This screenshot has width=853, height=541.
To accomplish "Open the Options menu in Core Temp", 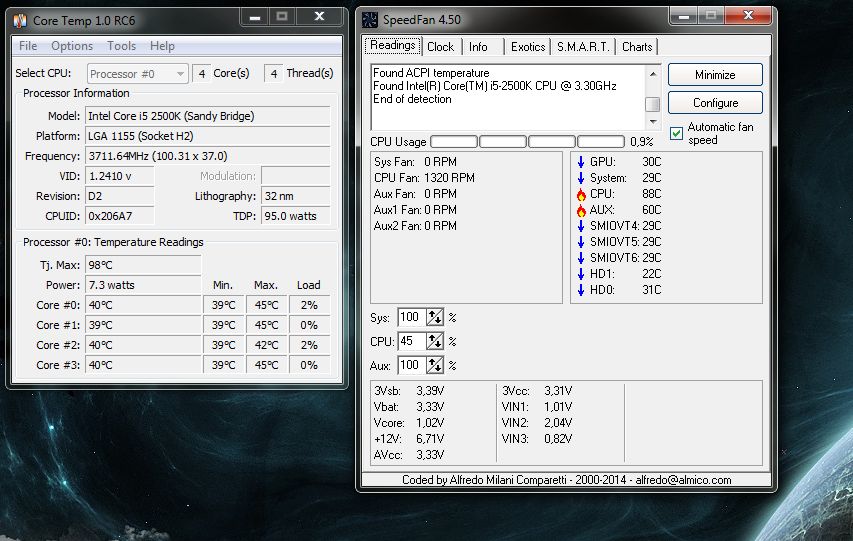I will pos(72,46).
